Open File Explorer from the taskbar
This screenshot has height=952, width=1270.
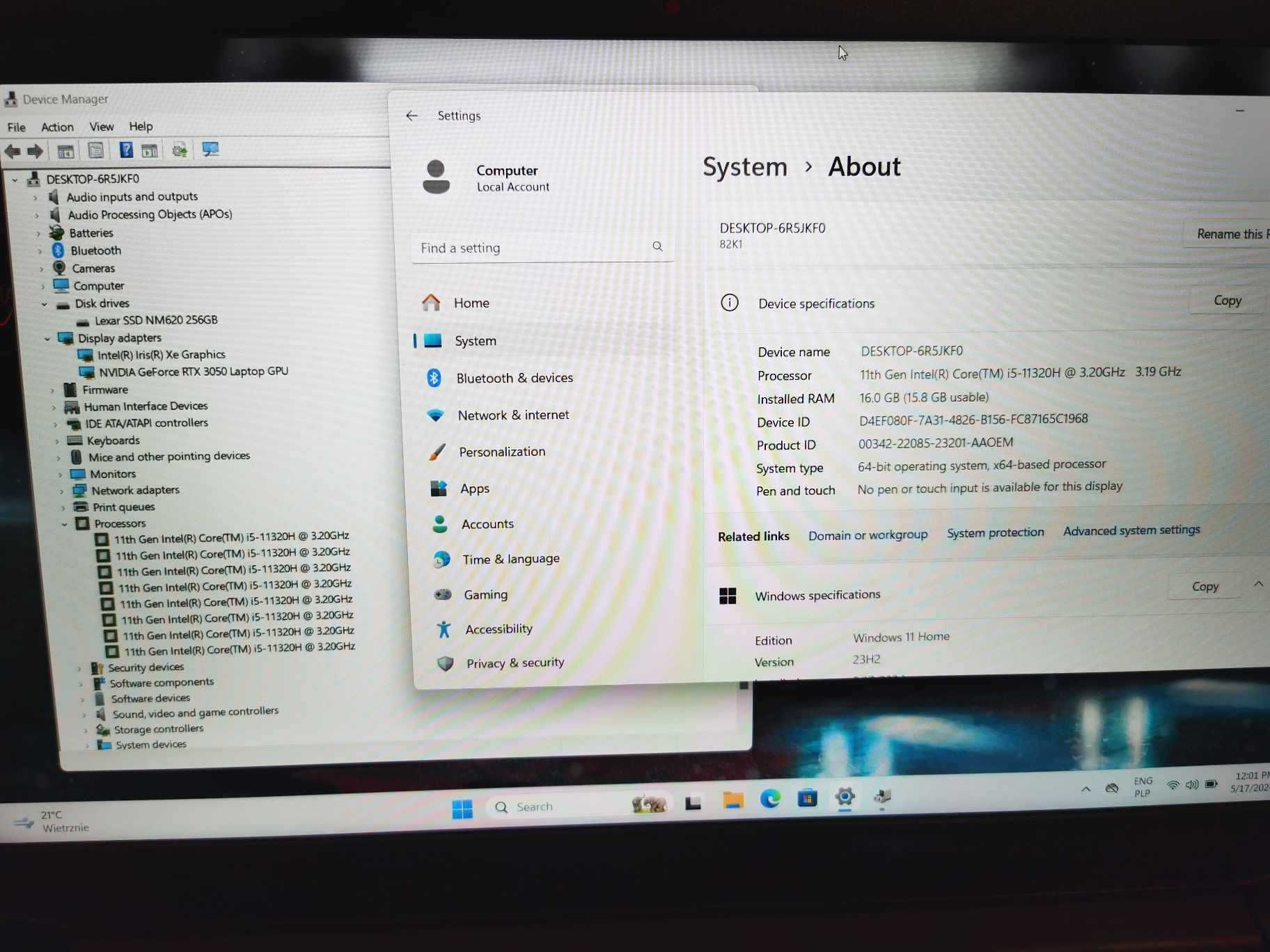(733, 800)
